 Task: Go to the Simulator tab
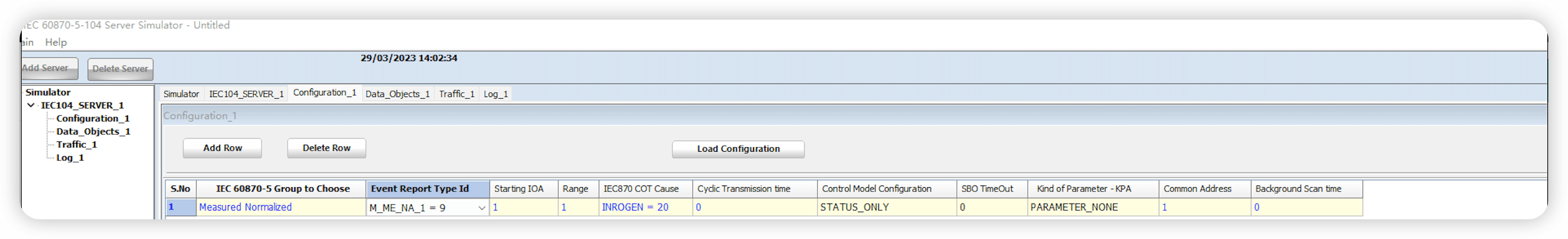pyautogui.click(x=181, y=94)
